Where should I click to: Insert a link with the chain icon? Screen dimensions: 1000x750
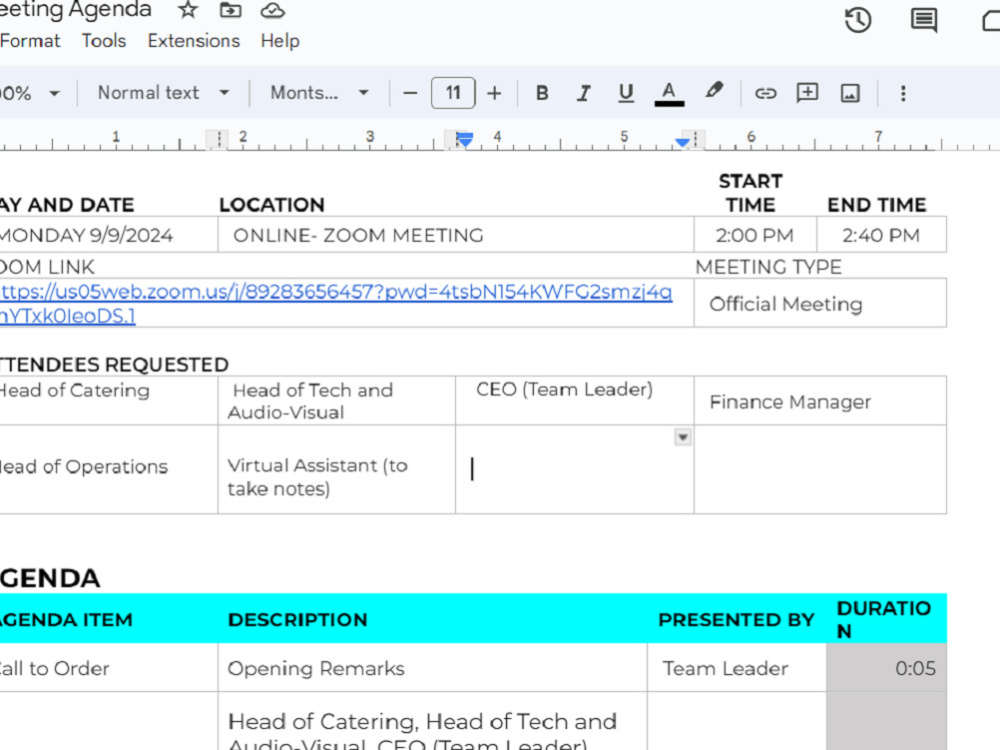[765, 93]
